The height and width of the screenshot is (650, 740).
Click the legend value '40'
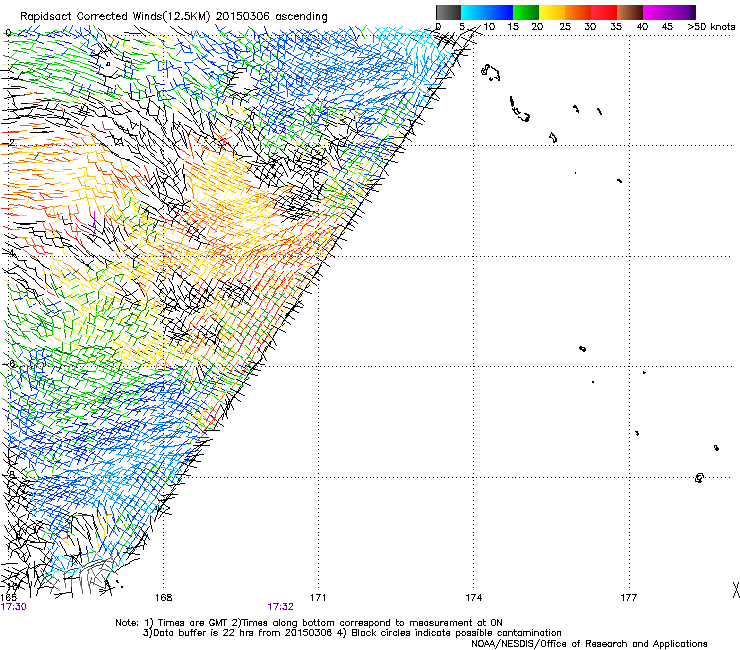(x=642, y=27)
